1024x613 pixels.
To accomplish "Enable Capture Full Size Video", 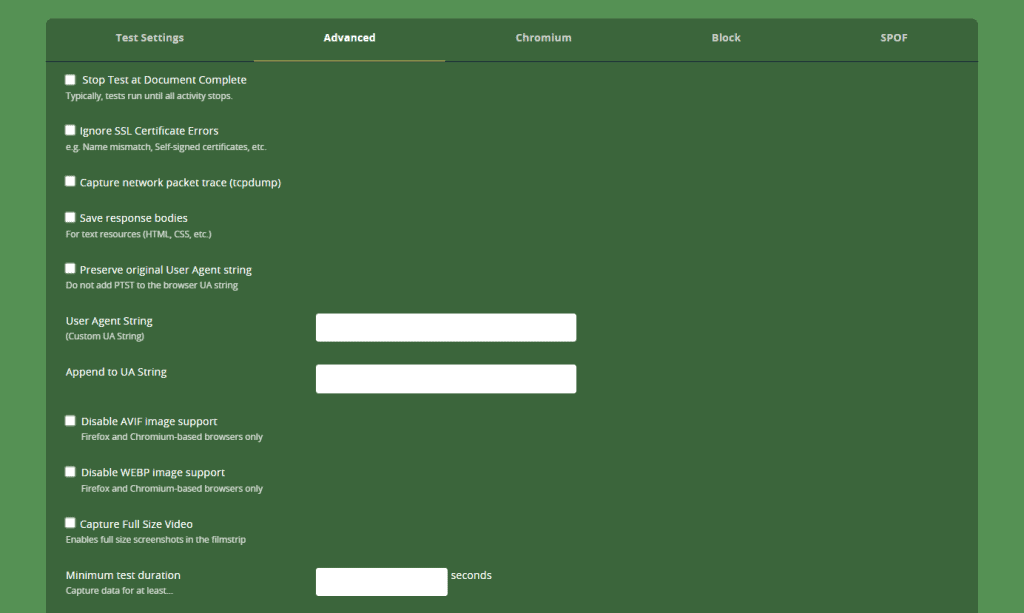I will 70,523.
